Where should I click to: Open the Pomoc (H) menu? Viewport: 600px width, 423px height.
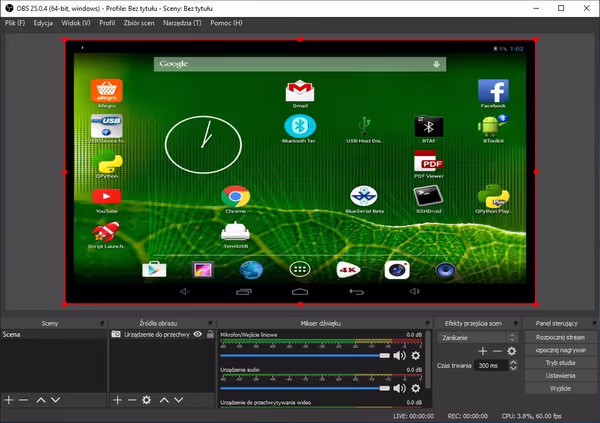[x=226, y=23]
